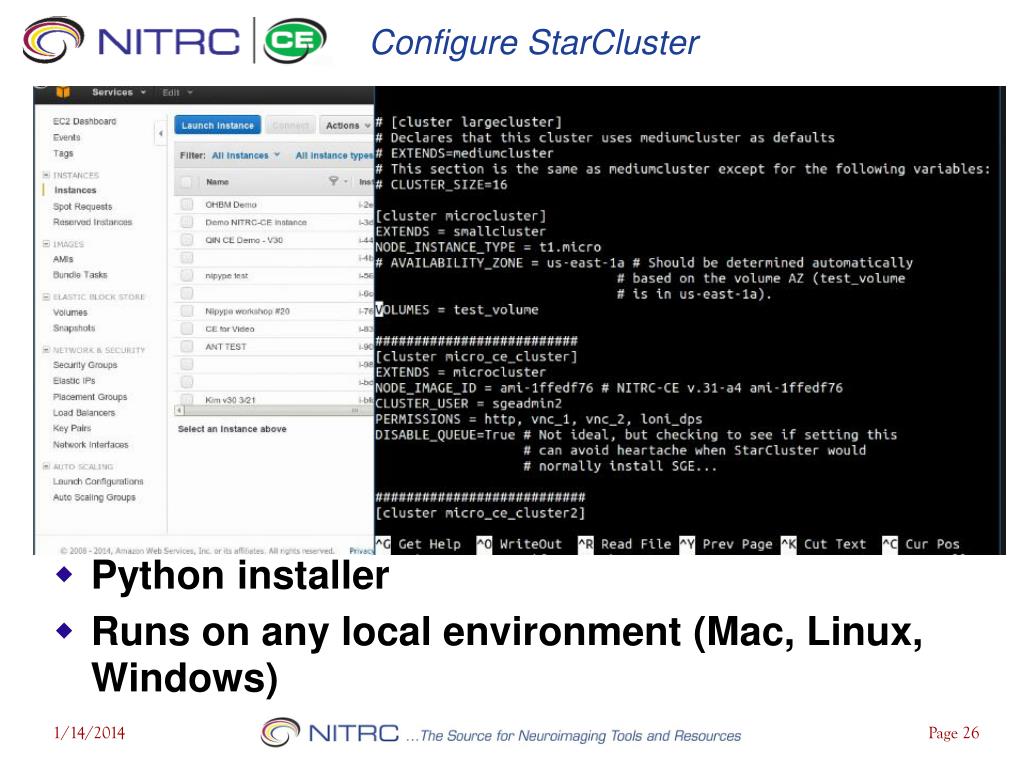This screenshot has height=768, width=1024.
Task: Open Spot Requests in sidebar
Action: coord(83,206)
